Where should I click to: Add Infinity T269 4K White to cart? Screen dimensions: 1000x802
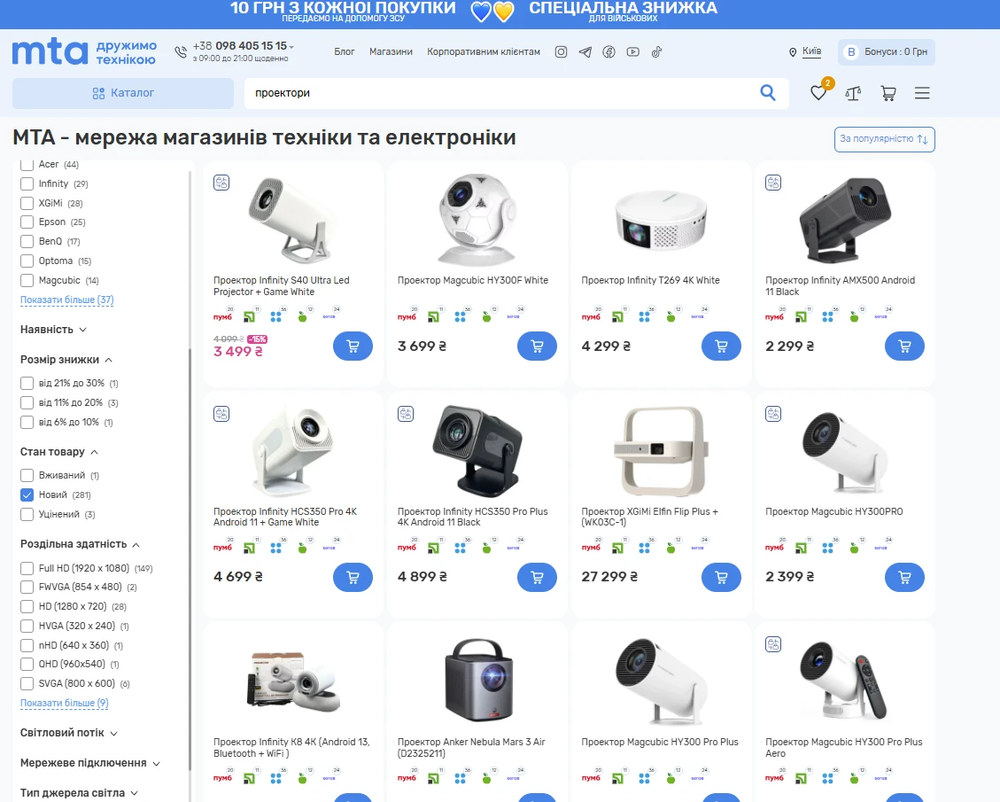(x=721, y=346)
